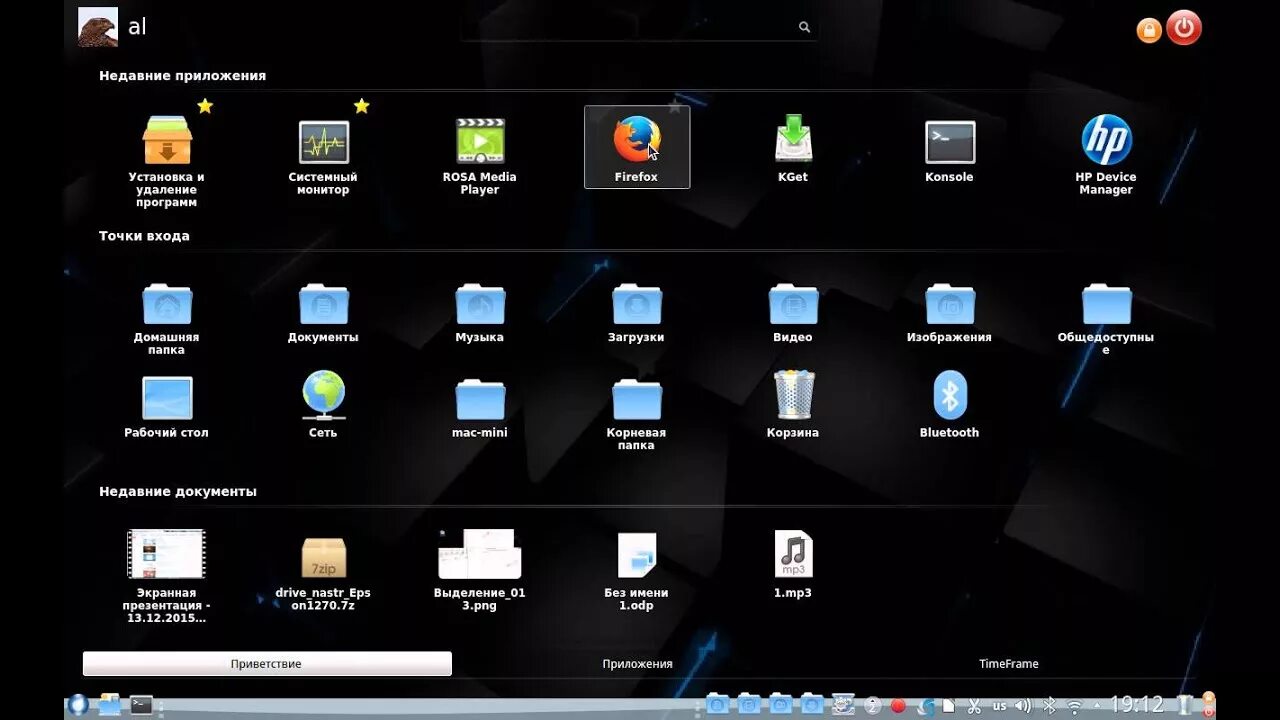This screenshot has height=720, width=1280.
Task: Open the Документы folder
Action: pos(323,313)
